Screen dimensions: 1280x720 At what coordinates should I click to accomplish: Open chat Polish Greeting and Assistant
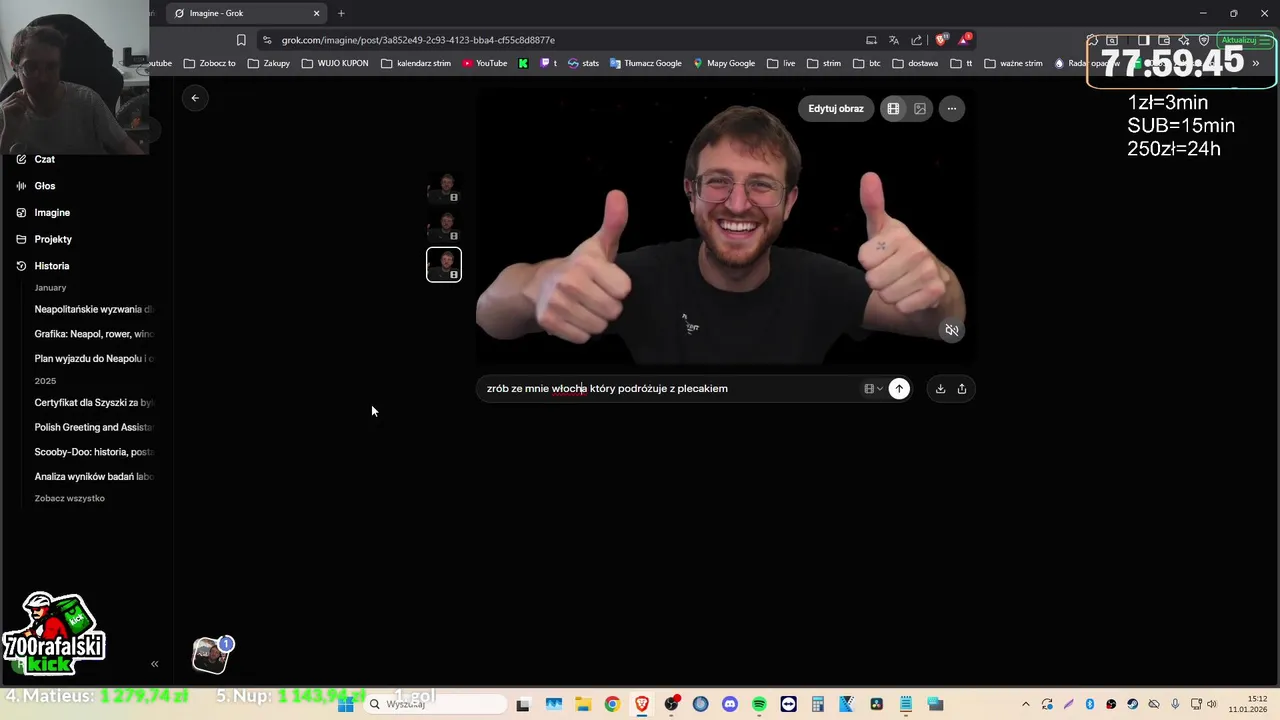coord(94,427)
